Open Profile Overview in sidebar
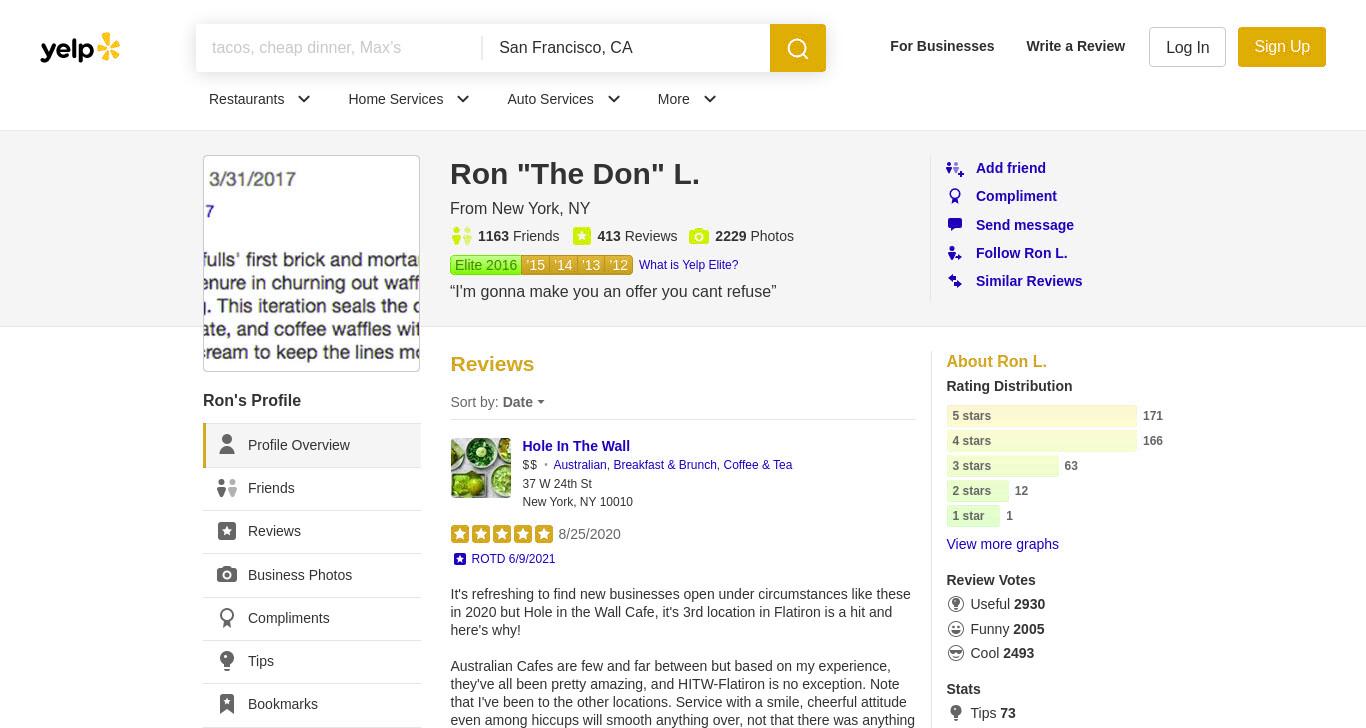 312,445
